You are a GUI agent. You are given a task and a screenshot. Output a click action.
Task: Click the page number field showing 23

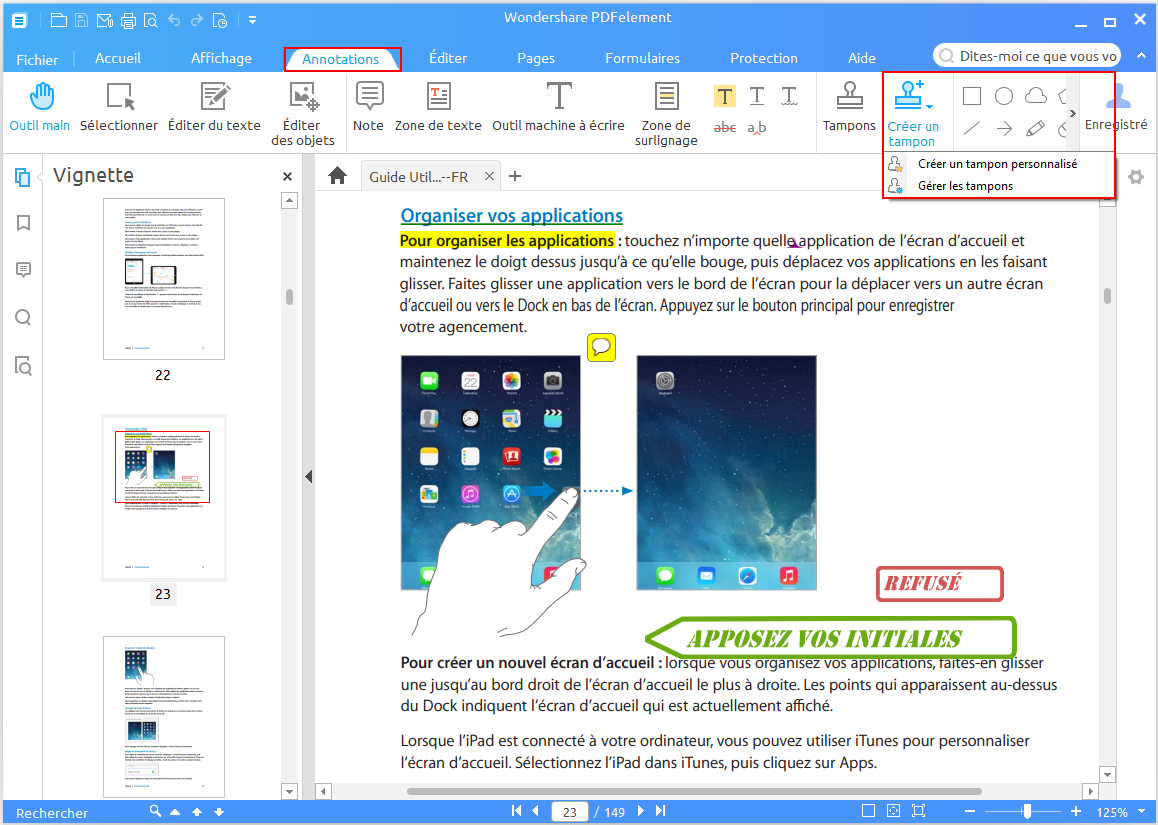click(x=569, y=812)
